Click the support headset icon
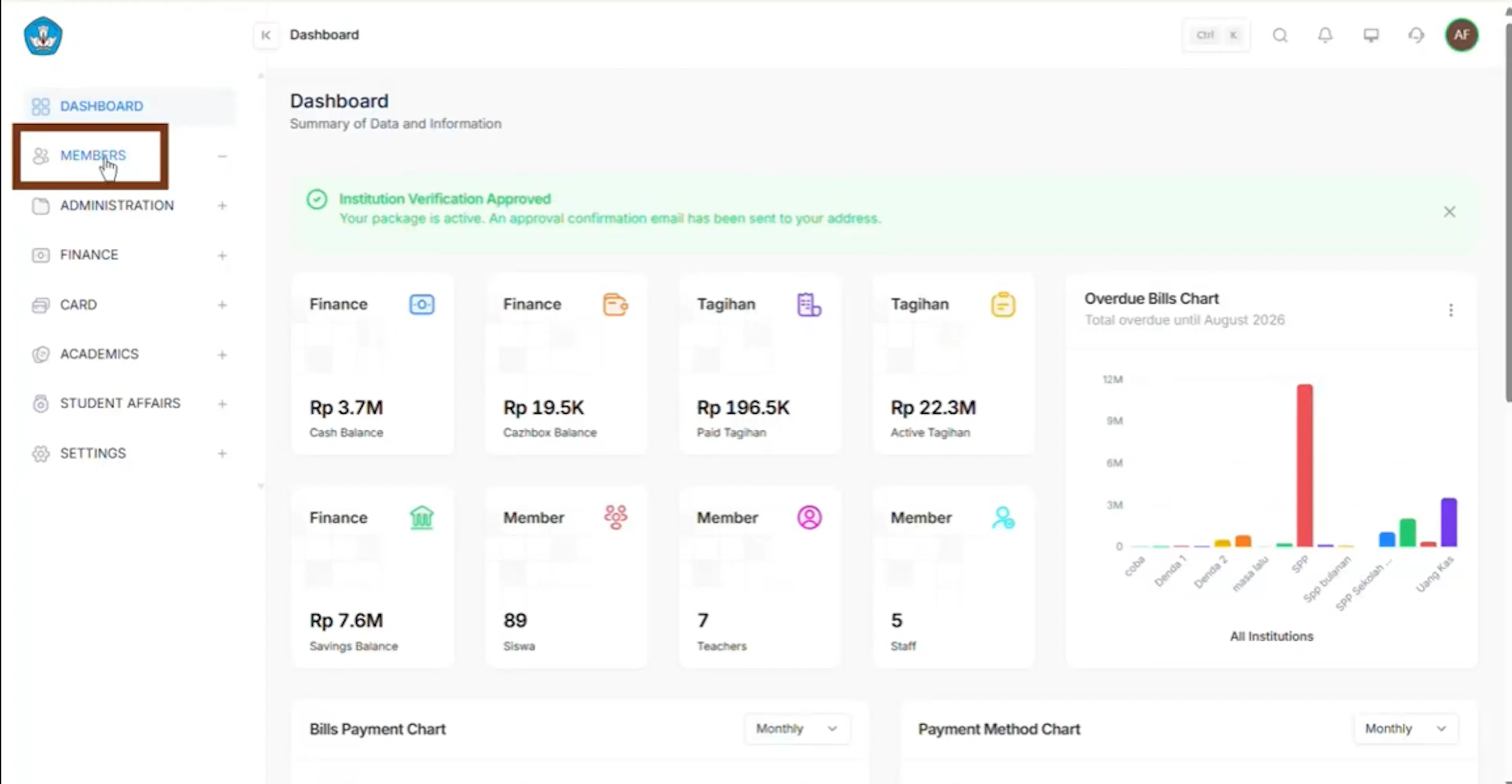The height and width of the screenshot is (784, 1512). click(x=1416, y=35)
